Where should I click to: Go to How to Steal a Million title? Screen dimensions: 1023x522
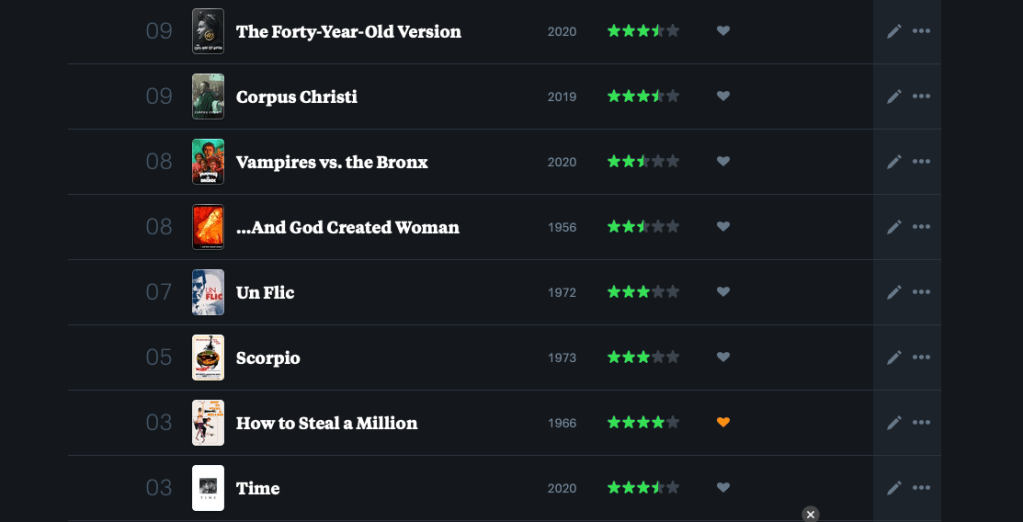tap(326, 423)
